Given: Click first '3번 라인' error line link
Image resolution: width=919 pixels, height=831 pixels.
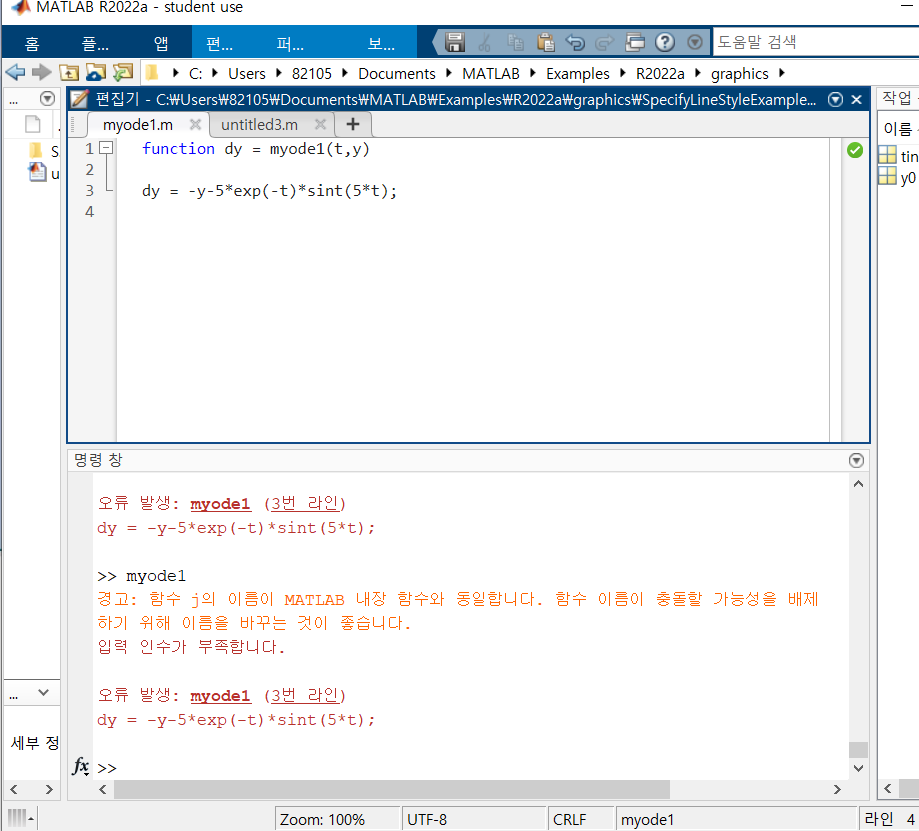Looking at the screenshot, I should (305, 503).
